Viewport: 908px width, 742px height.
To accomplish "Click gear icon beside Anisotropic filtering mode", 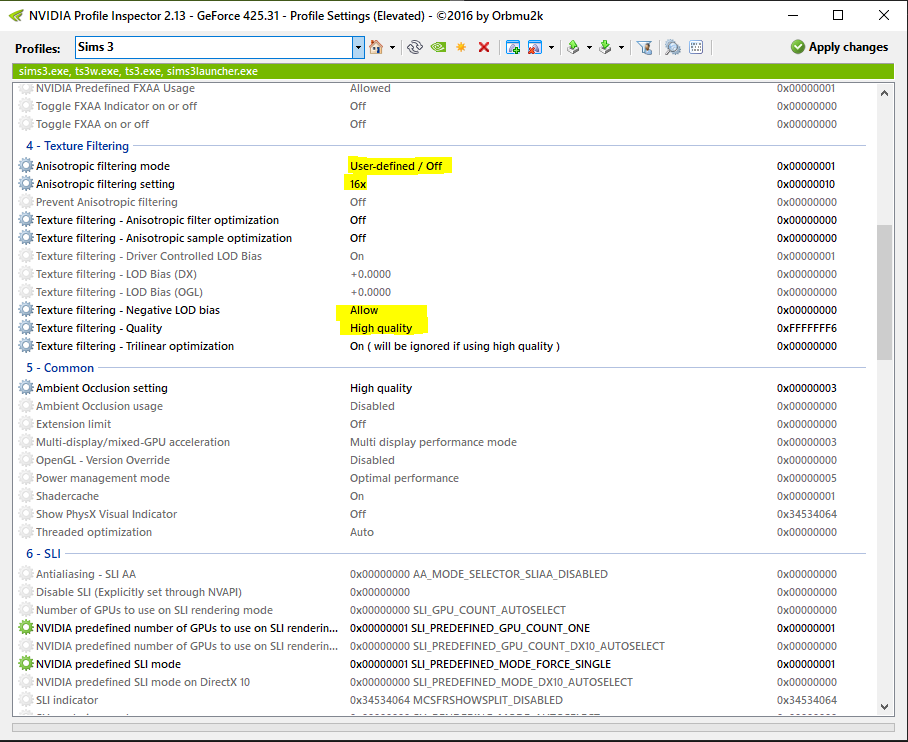I will point(26,166).
